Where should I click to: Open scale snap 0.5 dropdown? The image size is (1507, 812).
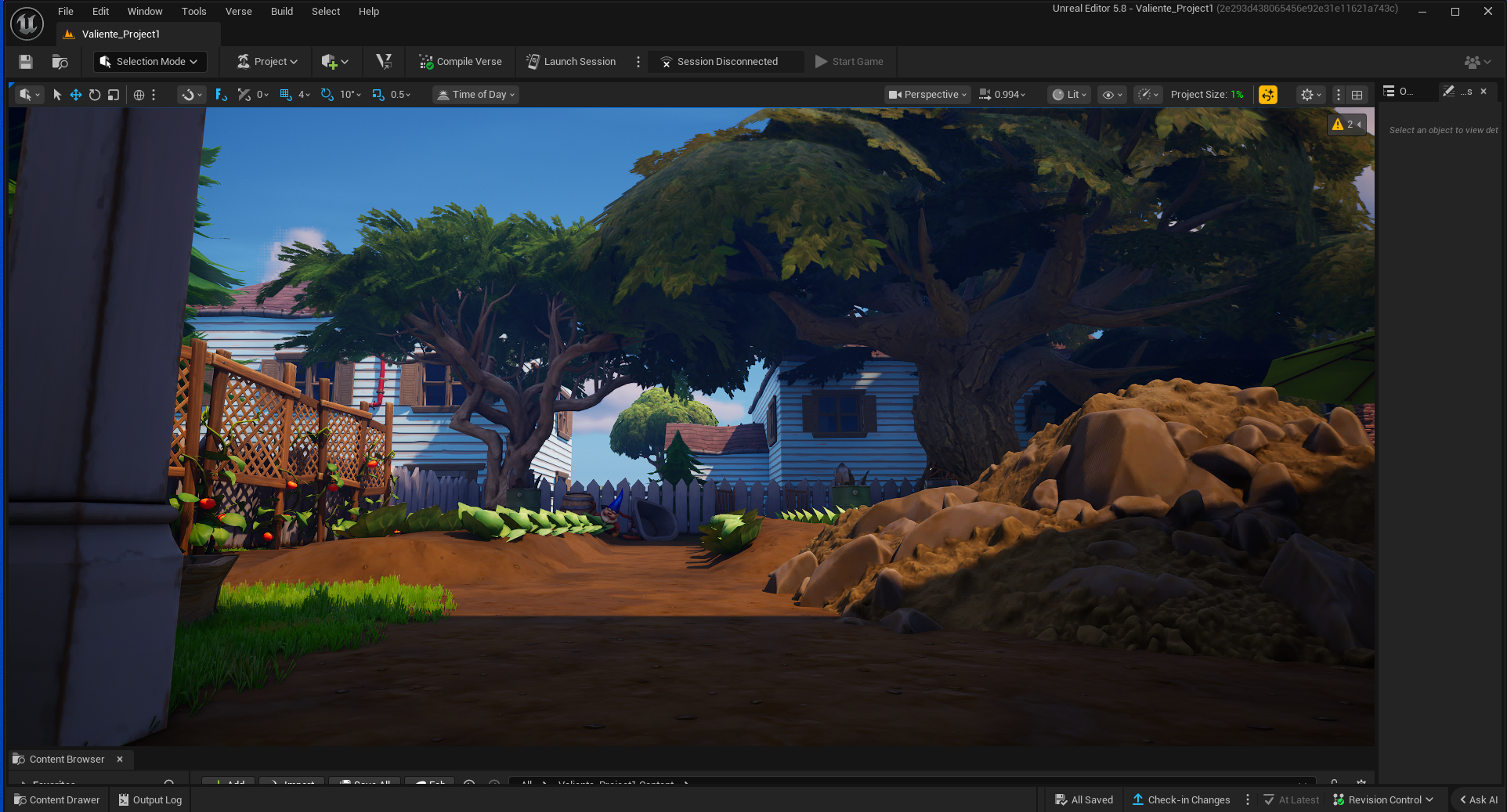[400, 95]
